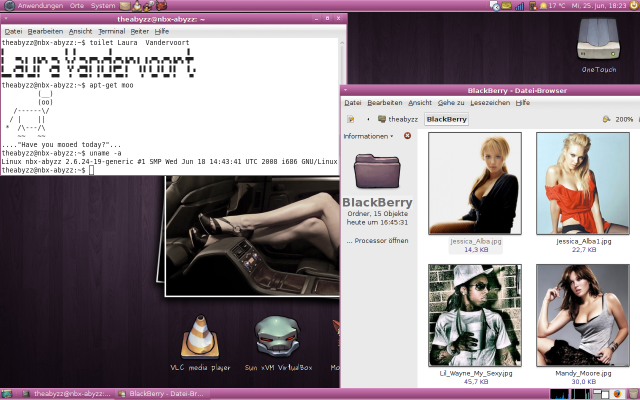
Task: Click the teal network monitor graph applet
Action: pos(580,394)
